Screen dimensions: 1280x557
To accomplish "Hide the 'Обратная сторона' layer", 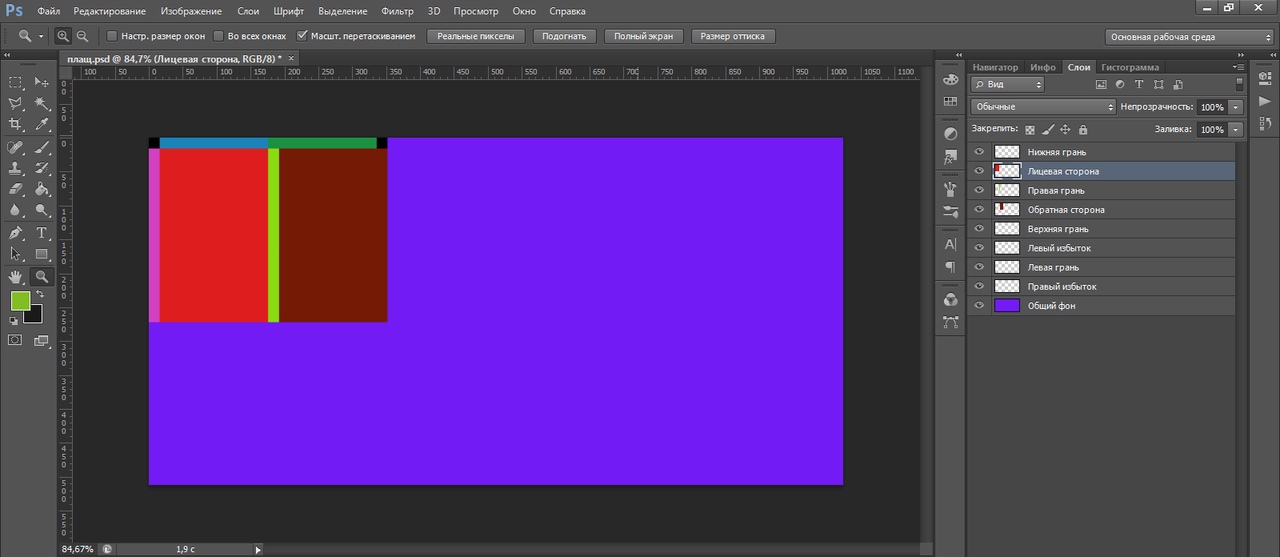I will pyautogui.click(x=979, y=210).
